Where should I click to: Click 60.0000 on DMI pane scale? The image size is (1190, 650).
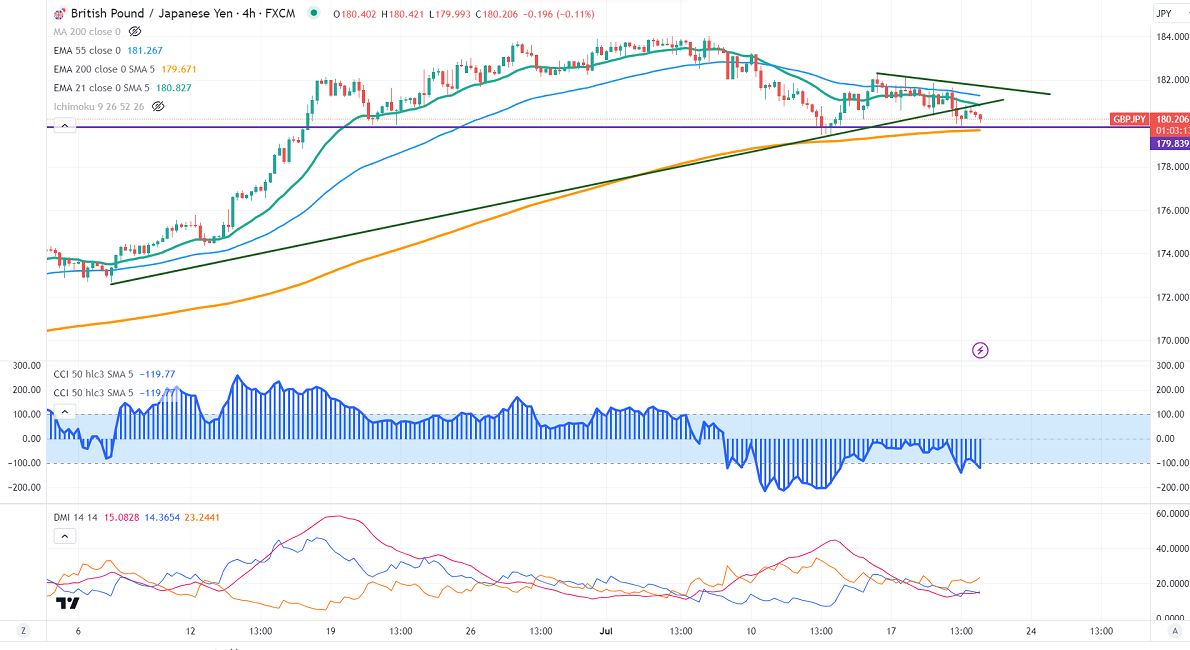coord(1172,514)
